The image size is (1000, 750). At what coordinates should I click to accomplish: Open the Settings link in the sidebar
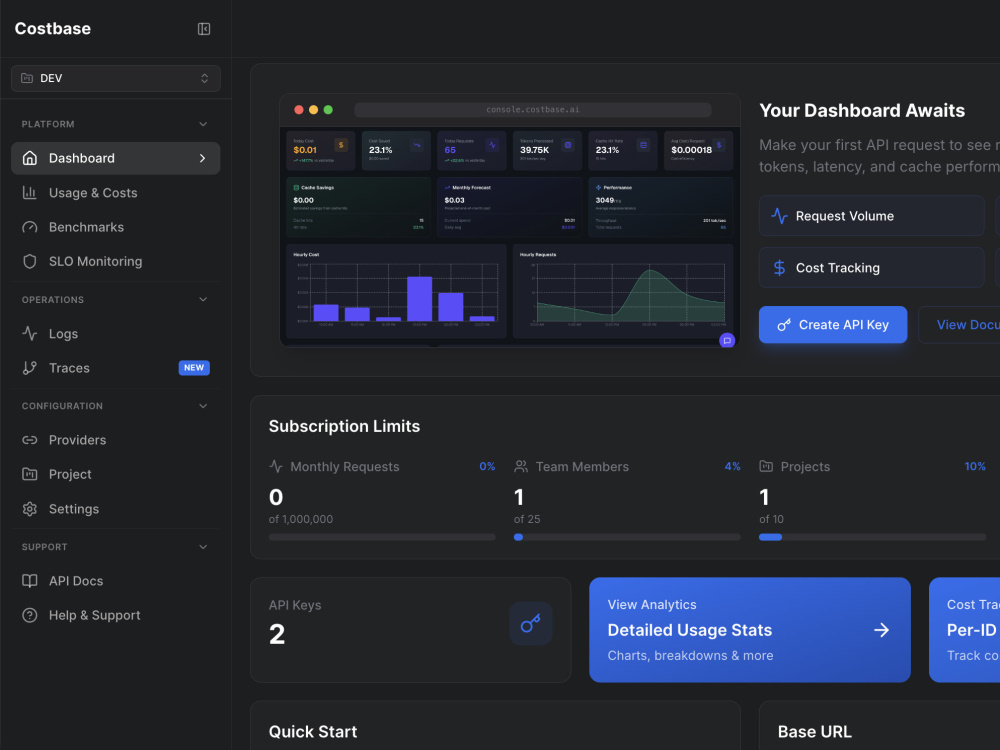pos(115,509)
